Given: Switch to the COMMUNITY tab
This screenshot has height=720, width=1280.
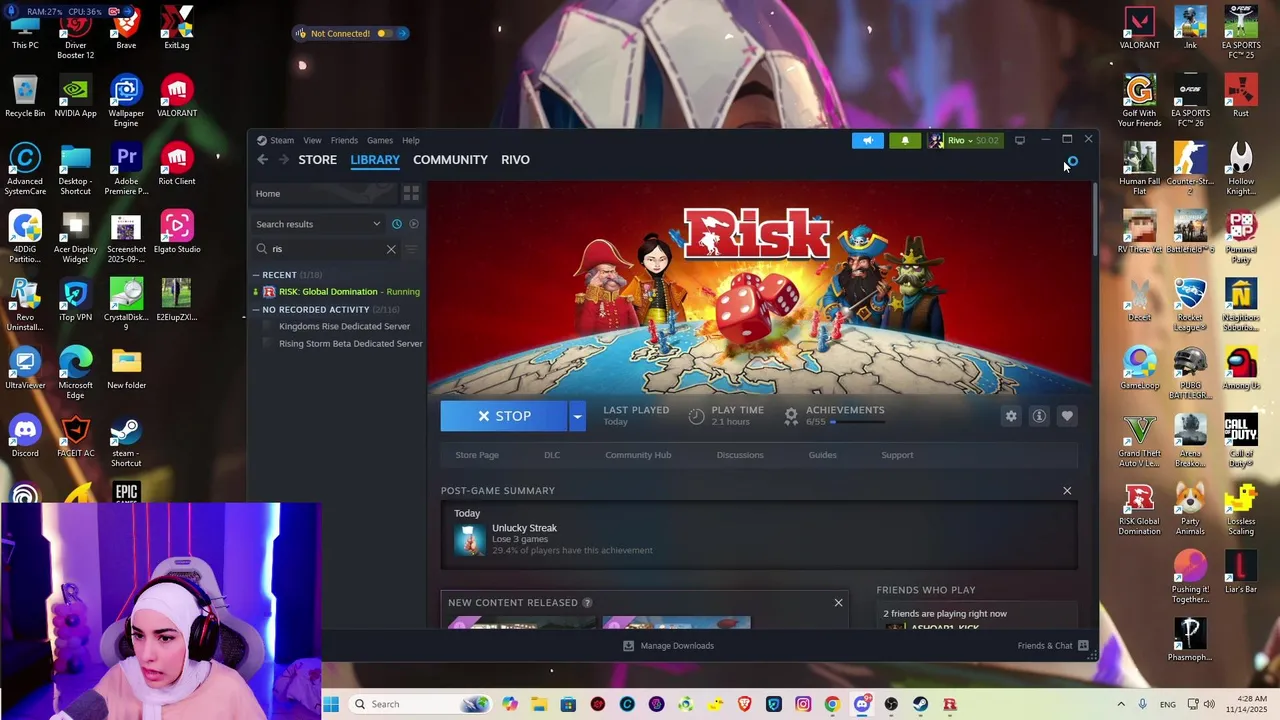Looking at the screenshot, I should click(450, 160).
